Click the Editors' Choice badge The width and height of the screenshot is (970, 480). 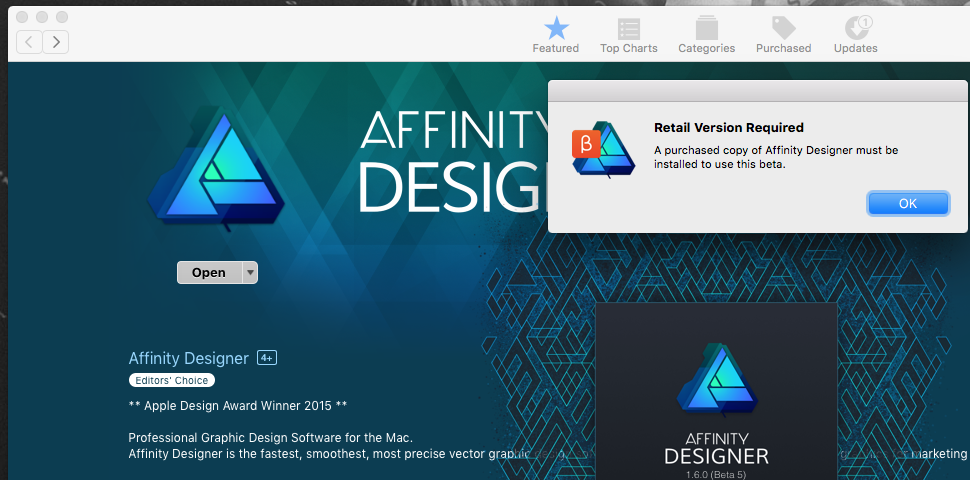click(x=172, y=380)
